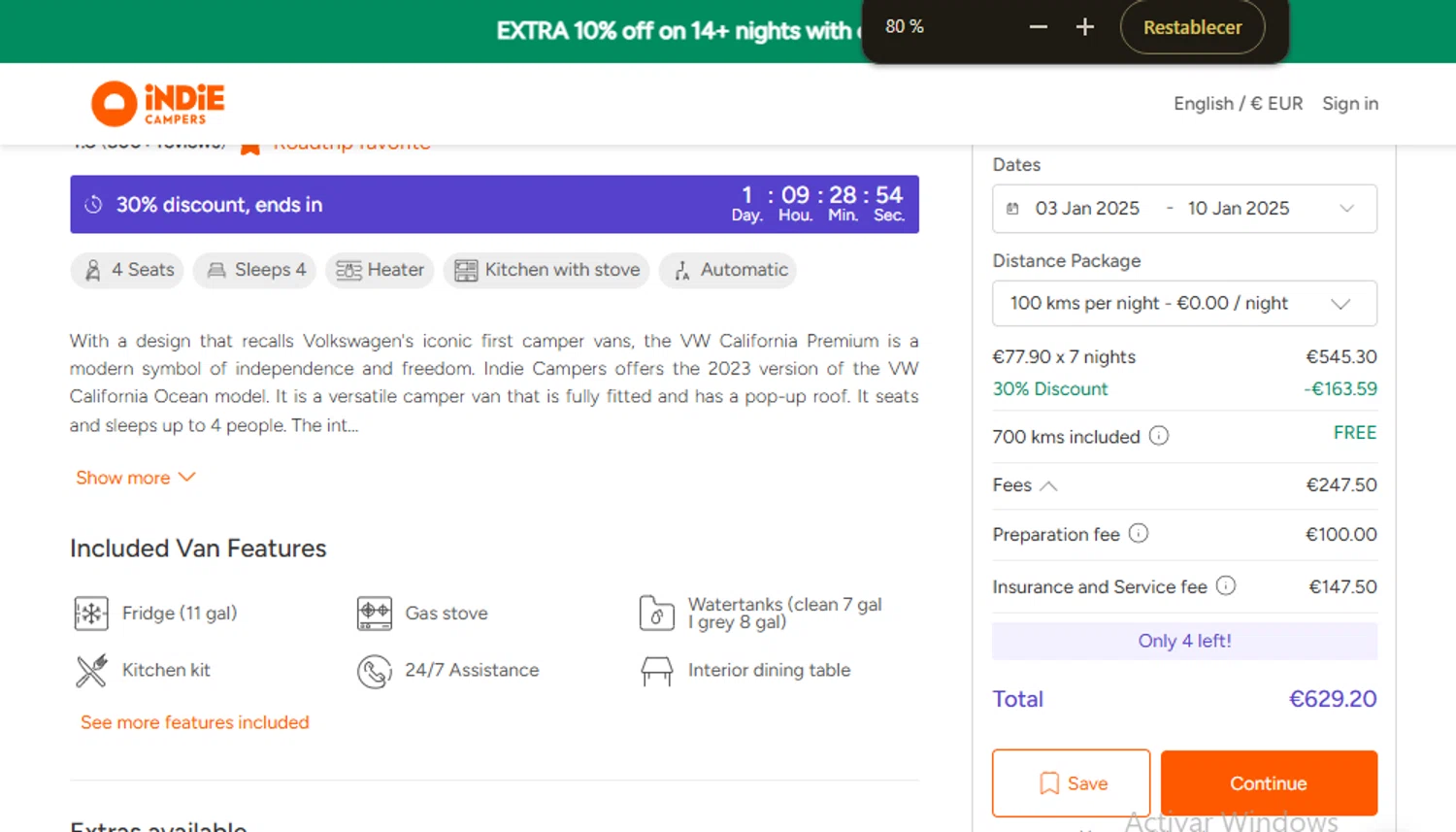The height and width of the screenshot is (832, 1456).
Task: Click the Continue button
Action: pyautogui.click(x=1269, y=783)
